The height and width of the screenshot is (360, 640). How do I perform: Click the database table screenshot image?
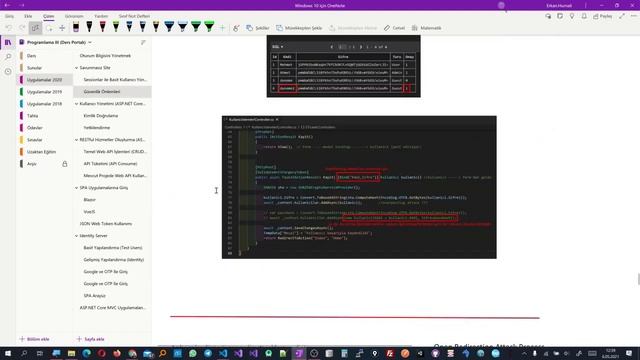[x=344, y=66]
